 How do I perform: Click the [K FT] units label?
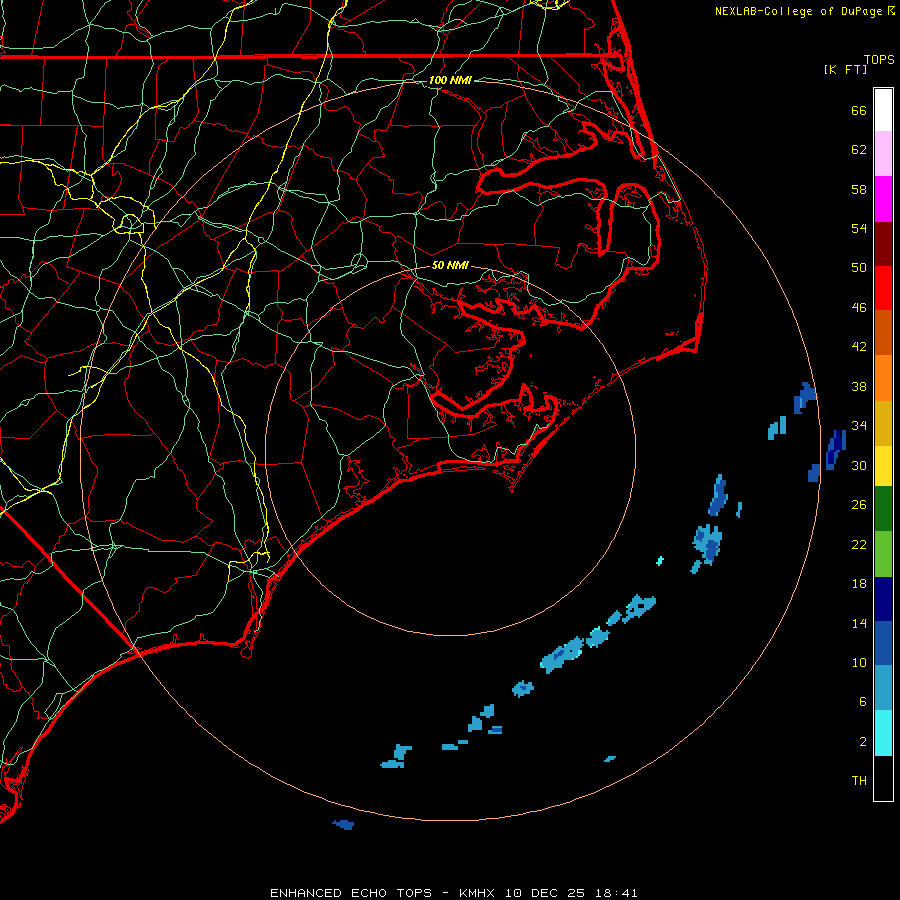pyautogui.click(x=845, y=69)
